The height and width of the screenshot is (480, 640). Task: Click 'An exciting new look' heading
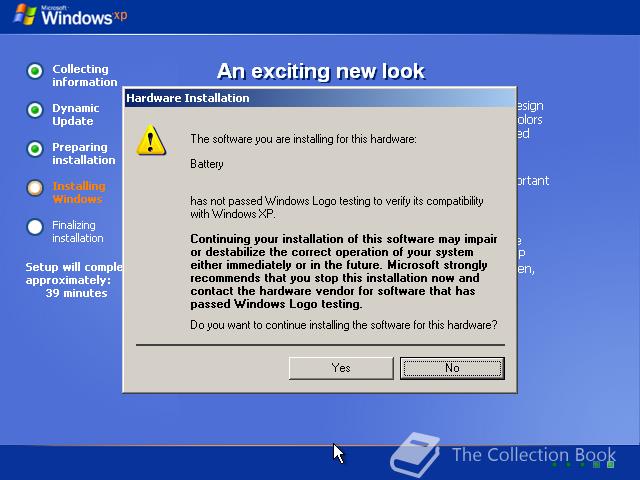(321, 71)
